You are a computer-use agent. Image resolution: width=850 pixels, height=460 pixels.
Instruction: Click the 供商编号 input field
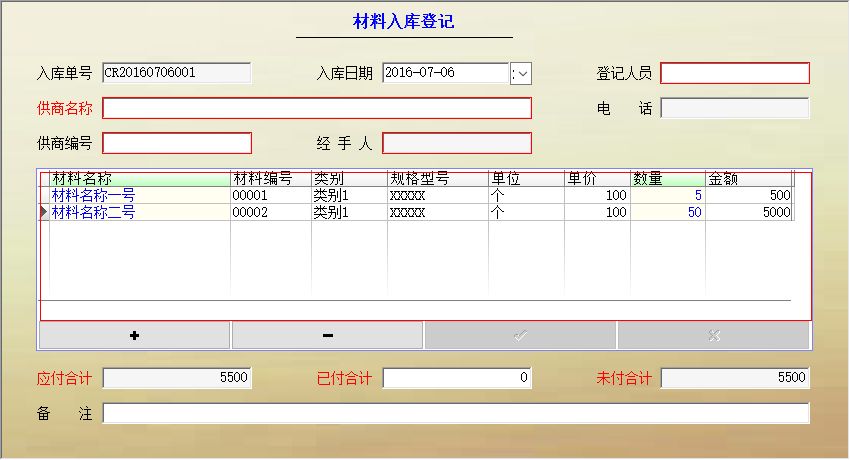(177, 144)
